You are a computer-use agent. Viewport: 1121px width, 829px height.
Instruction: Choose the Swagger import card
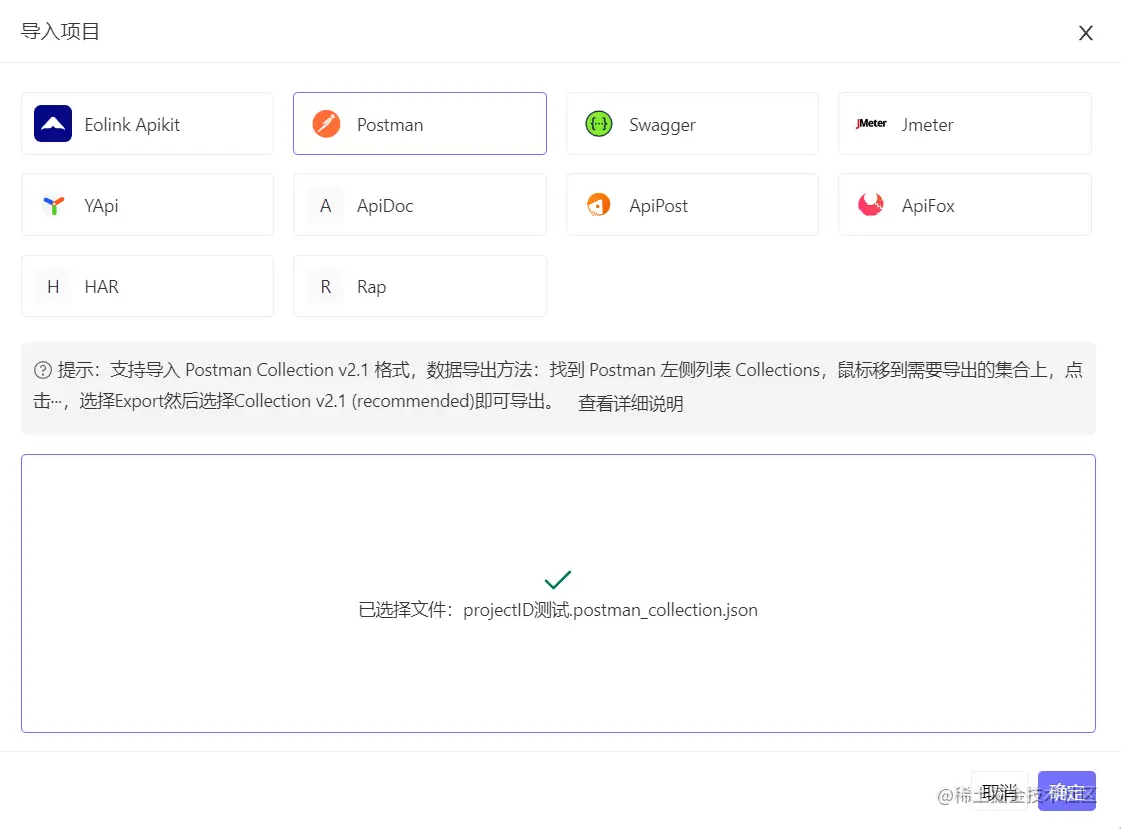(x=692, y=124)
